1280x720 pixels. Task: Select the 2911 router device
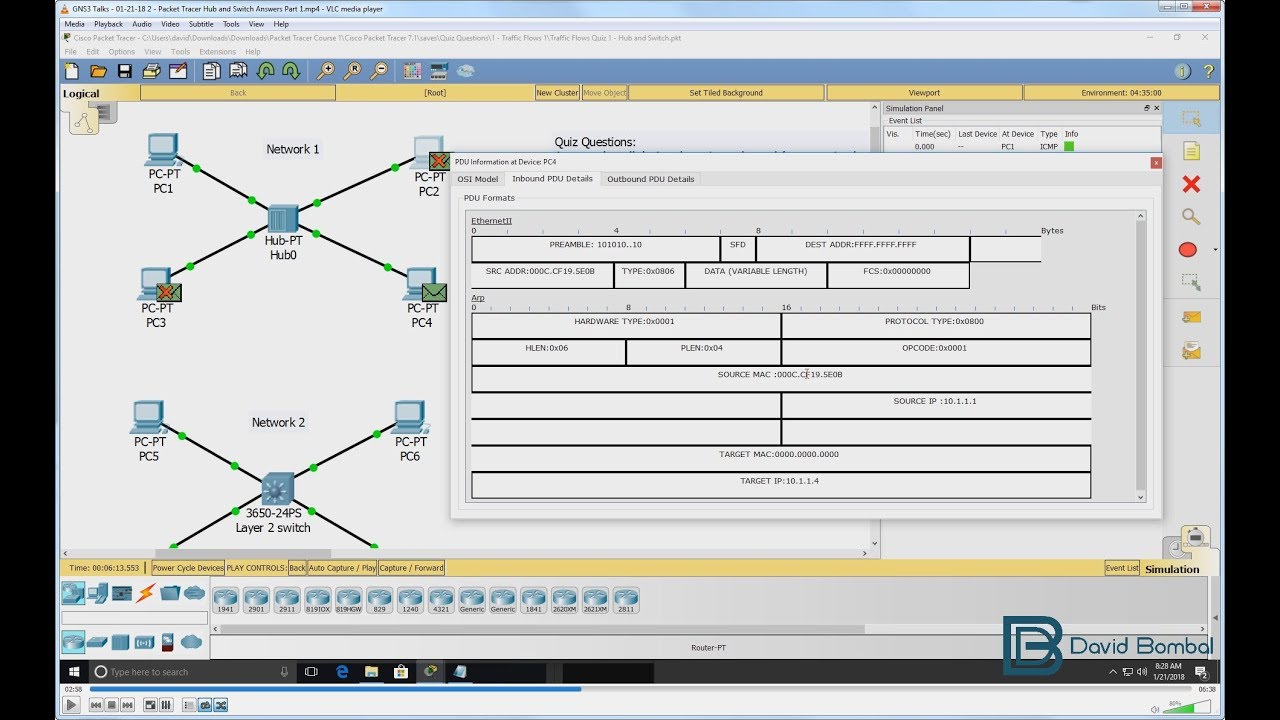click(x=287, y=599)
